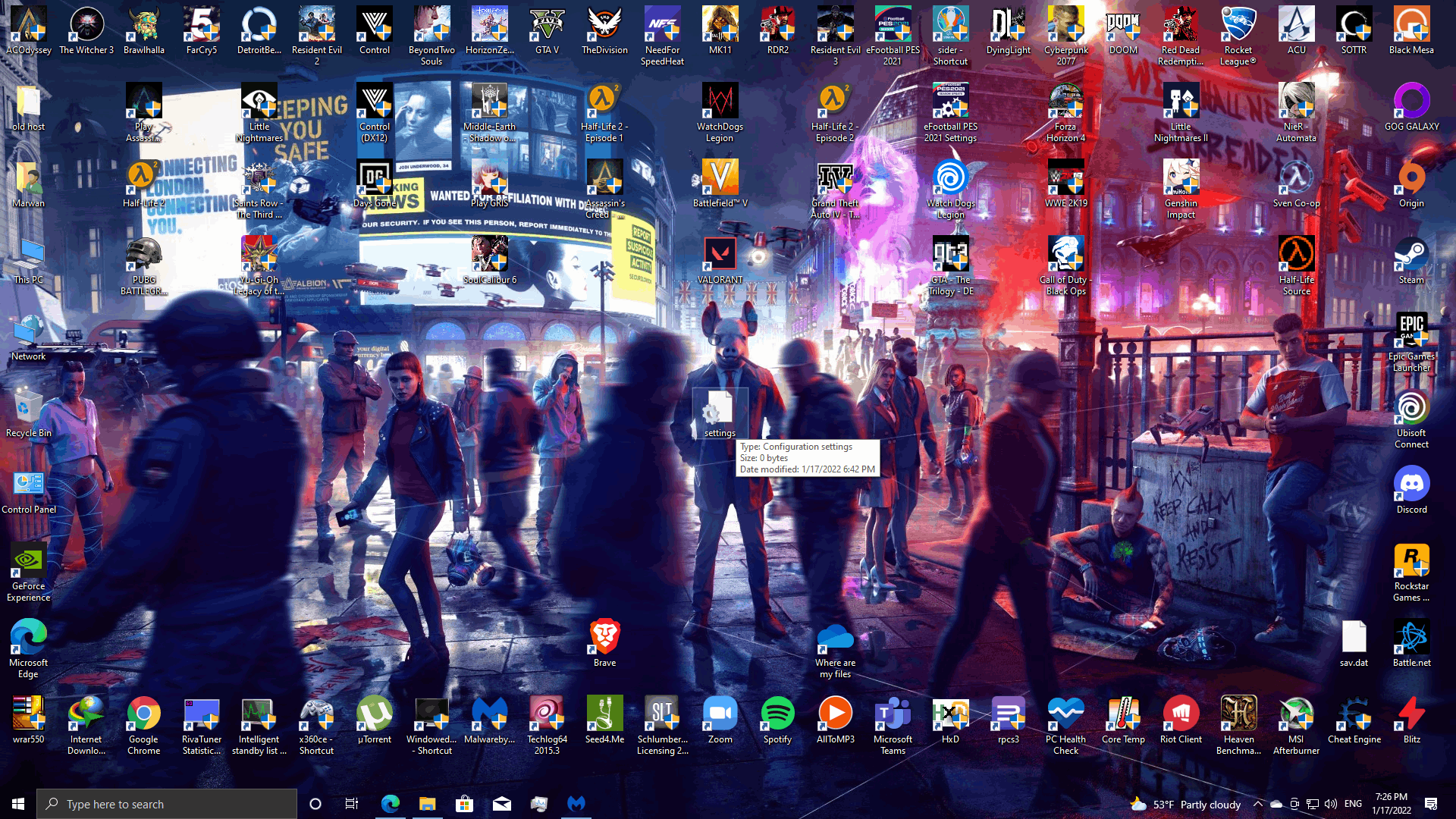The height and width of the screenshot is (819, 1456).
Task: Select the Rockstar Games launcher icon
Action: click(x=1411, y=572)
